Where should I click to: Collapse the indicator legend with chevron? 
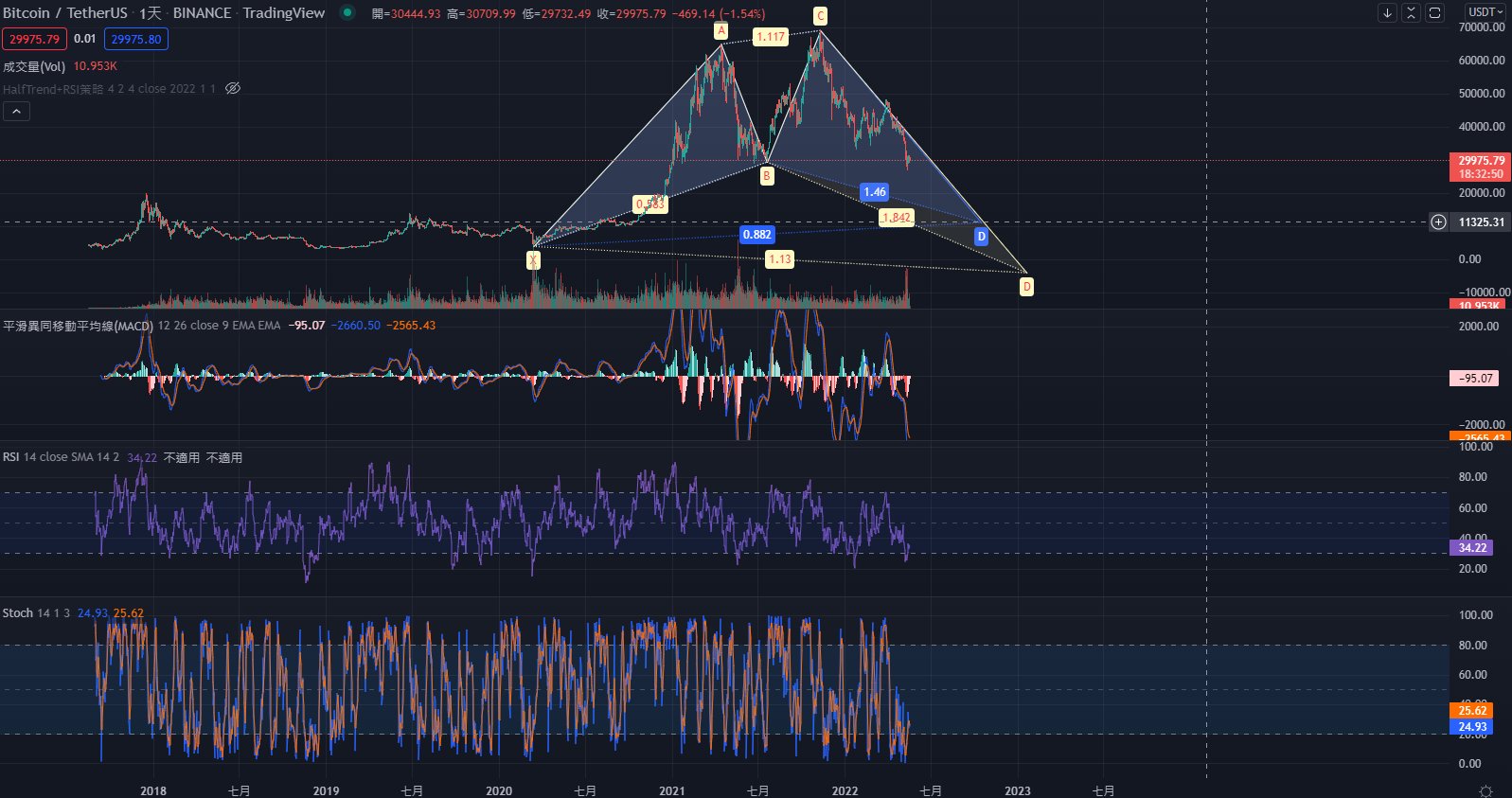click(x=16, y=111)
